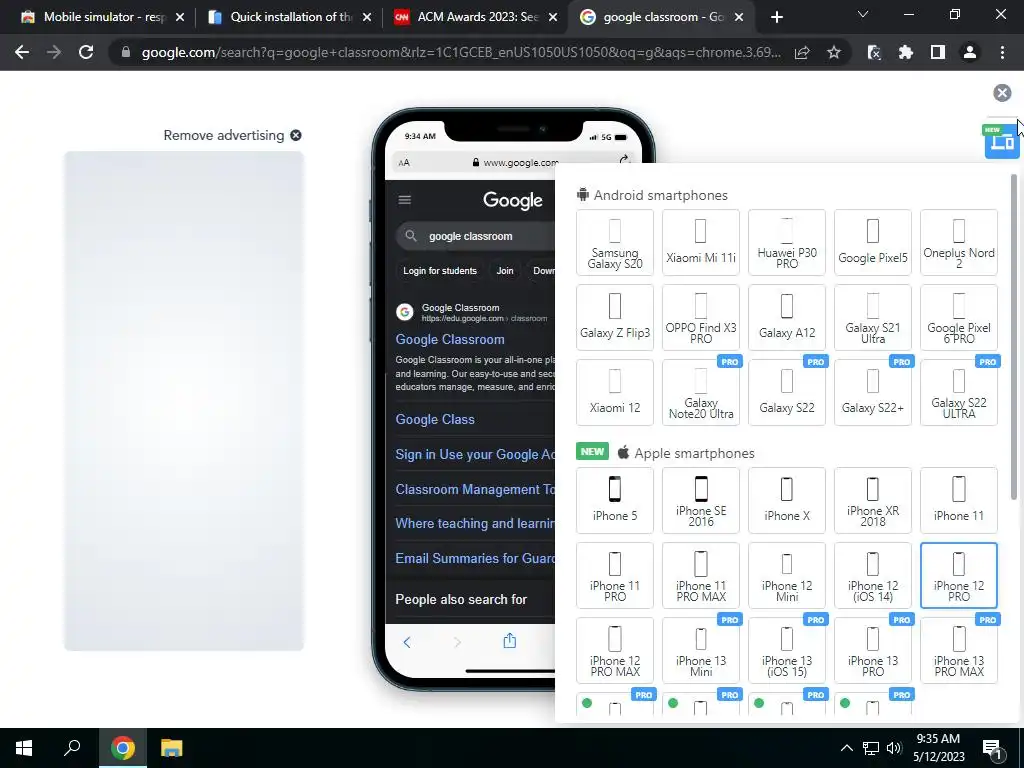Reload the current page
Viewport: 1024px width, 768px height.
pyautogui.click(x=86, y=52)
